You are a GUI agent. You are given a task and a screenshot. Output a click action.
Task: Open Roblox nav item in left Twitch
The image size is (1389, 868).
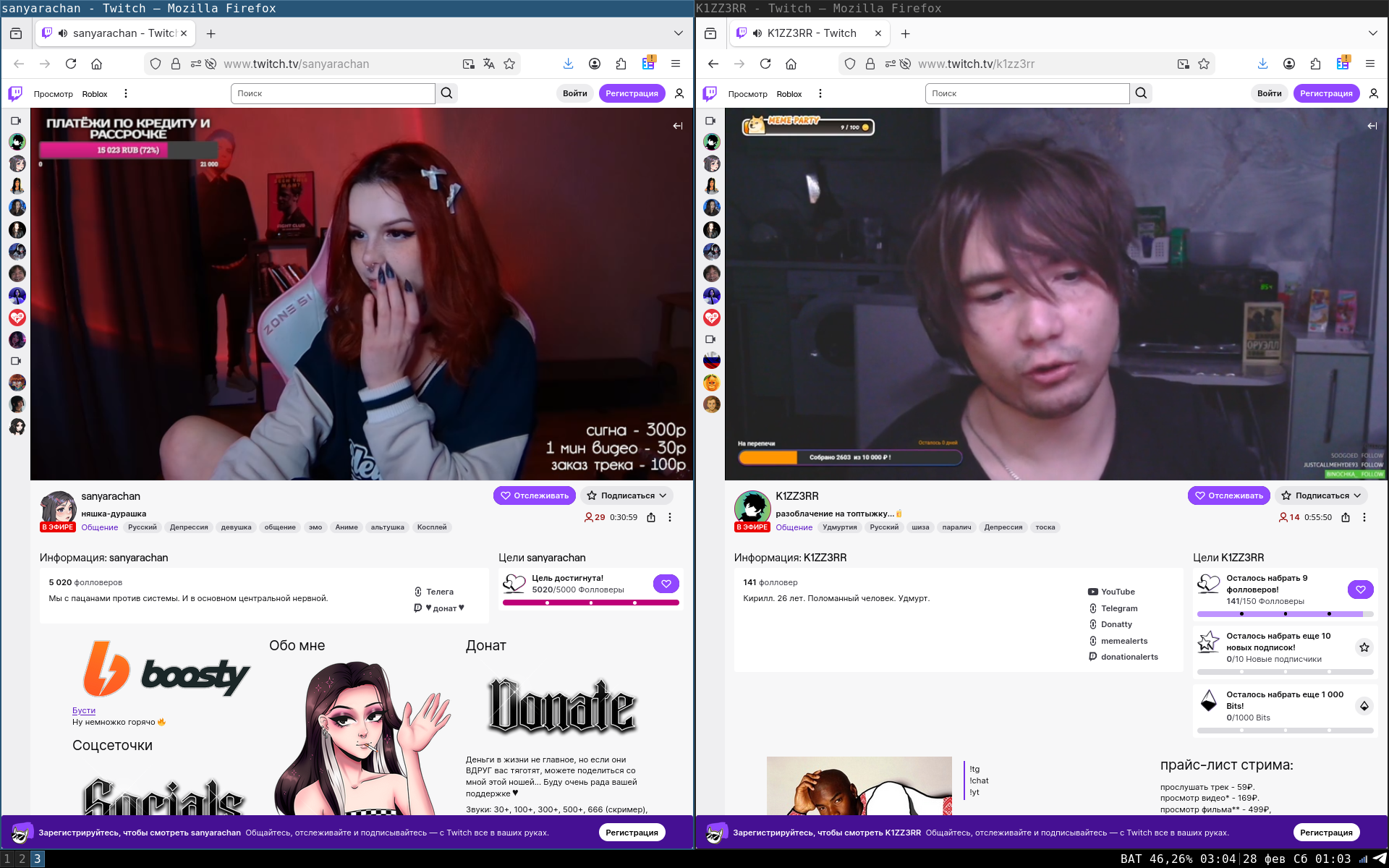pyautogui.click(x=95, y=94)
